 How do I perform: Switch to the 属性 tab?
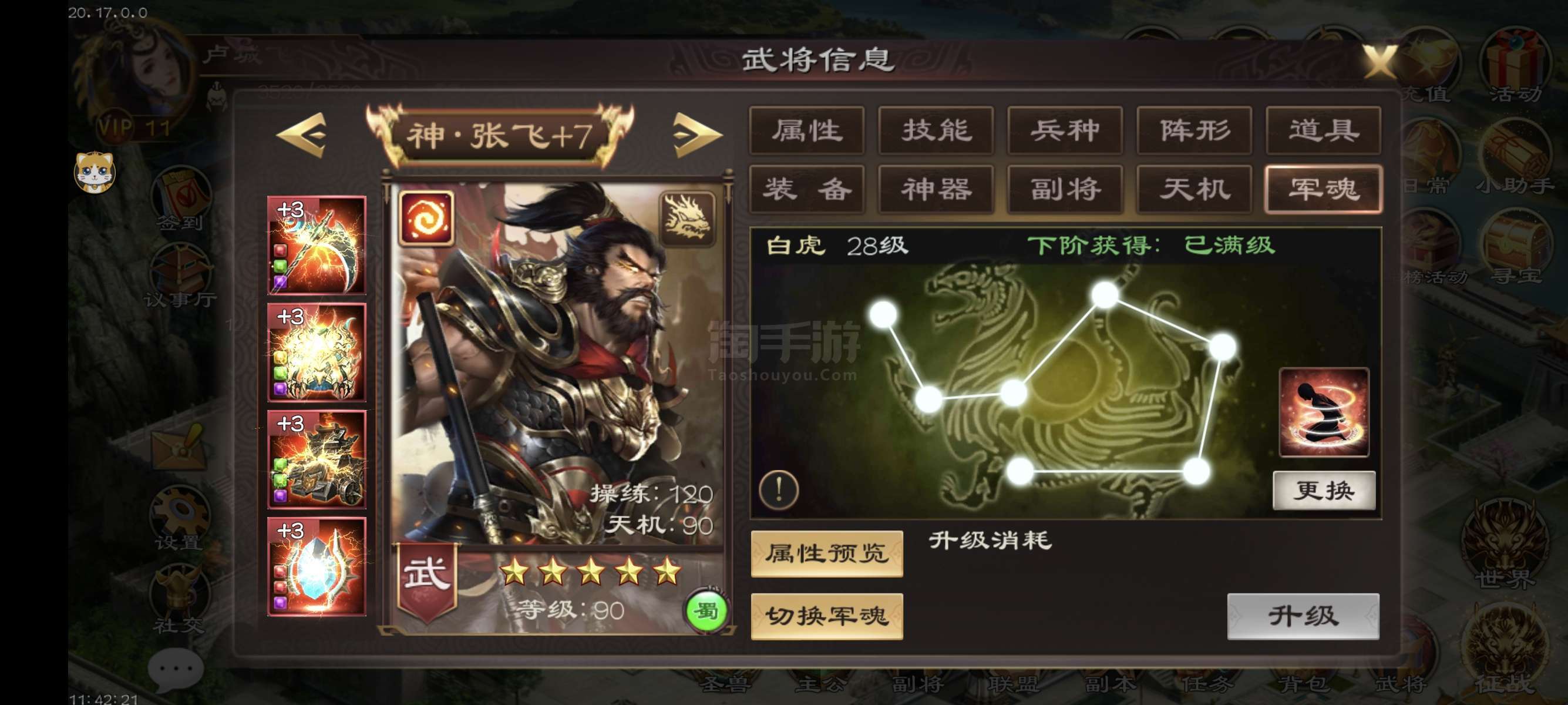coord(806,130)
